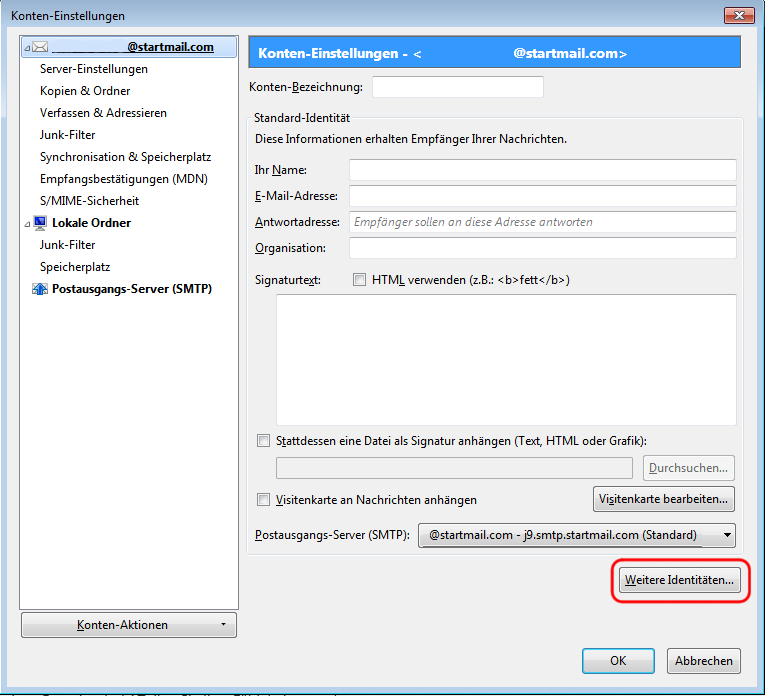Image resolution: width=765 pixels, height=696 pixels.
Task: Enable HTML verwenden checkbox
Action: (360, 280)
